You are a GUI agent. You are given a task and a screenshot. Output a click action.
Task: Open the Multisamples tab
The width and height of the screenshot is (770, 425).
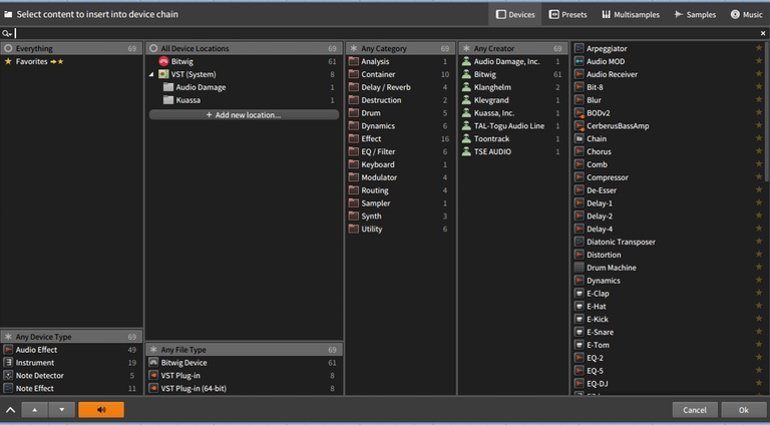[x=629, y=14]
